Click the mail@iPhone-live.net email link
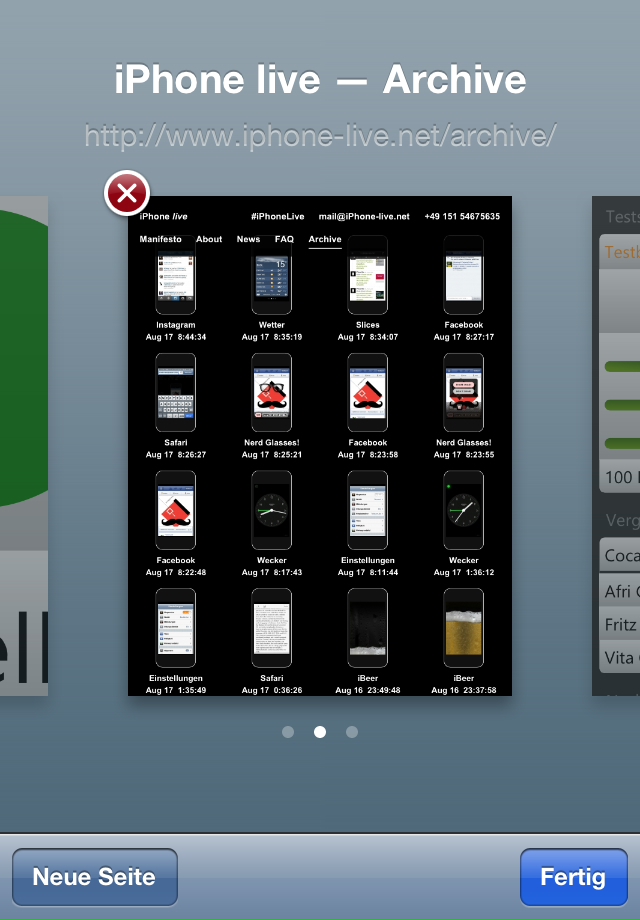Screen dimensions: 640x920 [x=364, y=217]
